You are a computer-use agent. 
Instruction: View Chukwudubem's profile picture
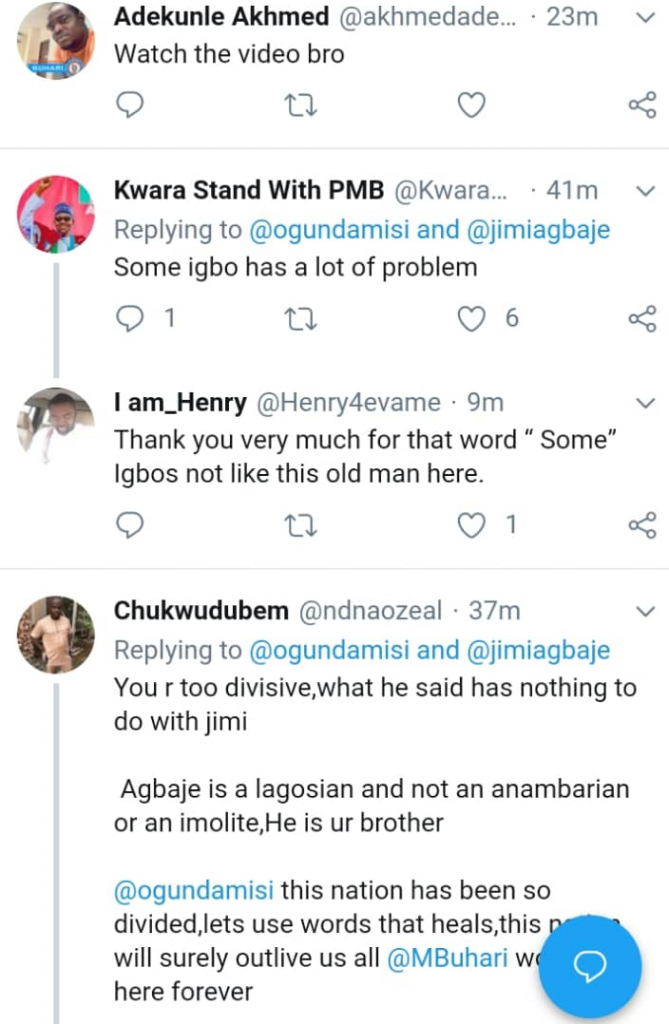point(56,636)
